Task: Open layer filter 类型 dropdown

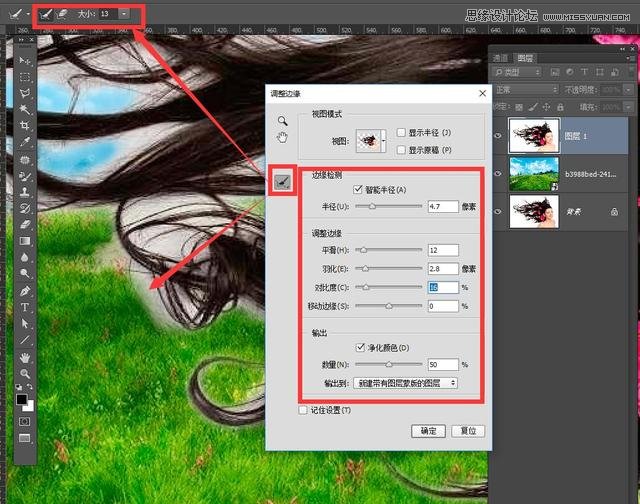Action: [517, 73]
